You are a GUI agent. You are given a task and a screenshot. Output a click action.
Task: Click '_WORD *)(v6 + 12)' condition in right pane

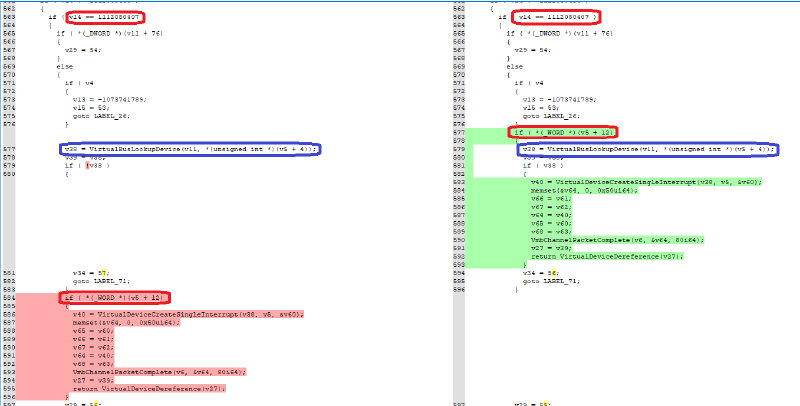coord(564,133)
